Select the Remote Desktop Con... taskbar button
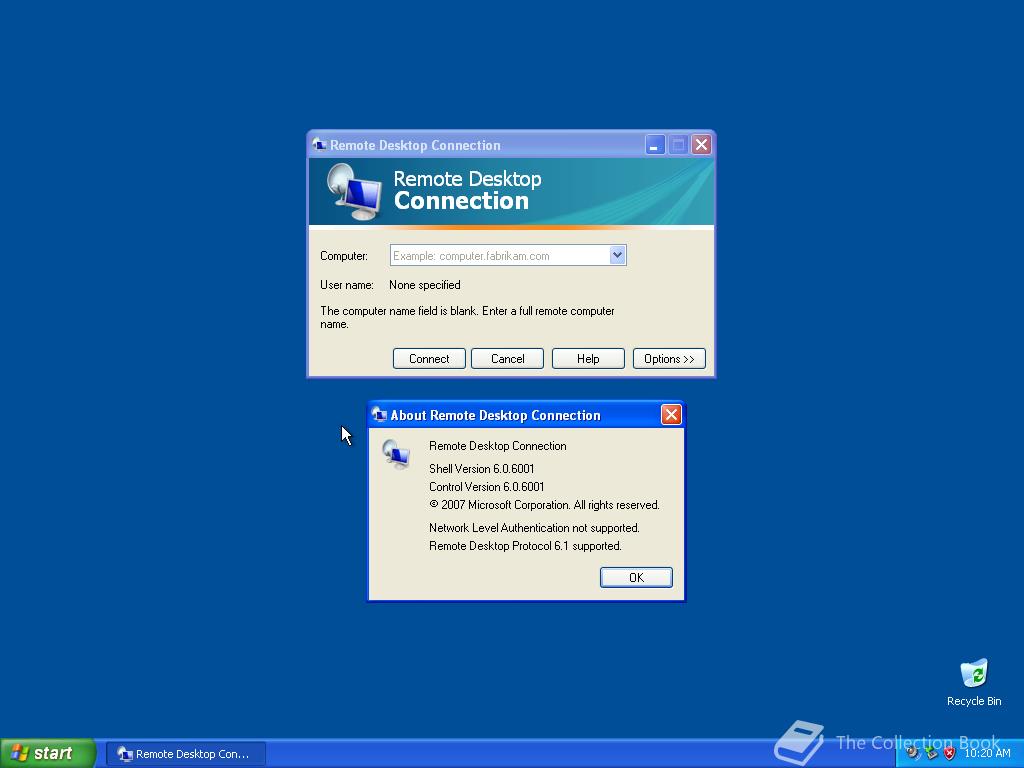 coord(185,754)
